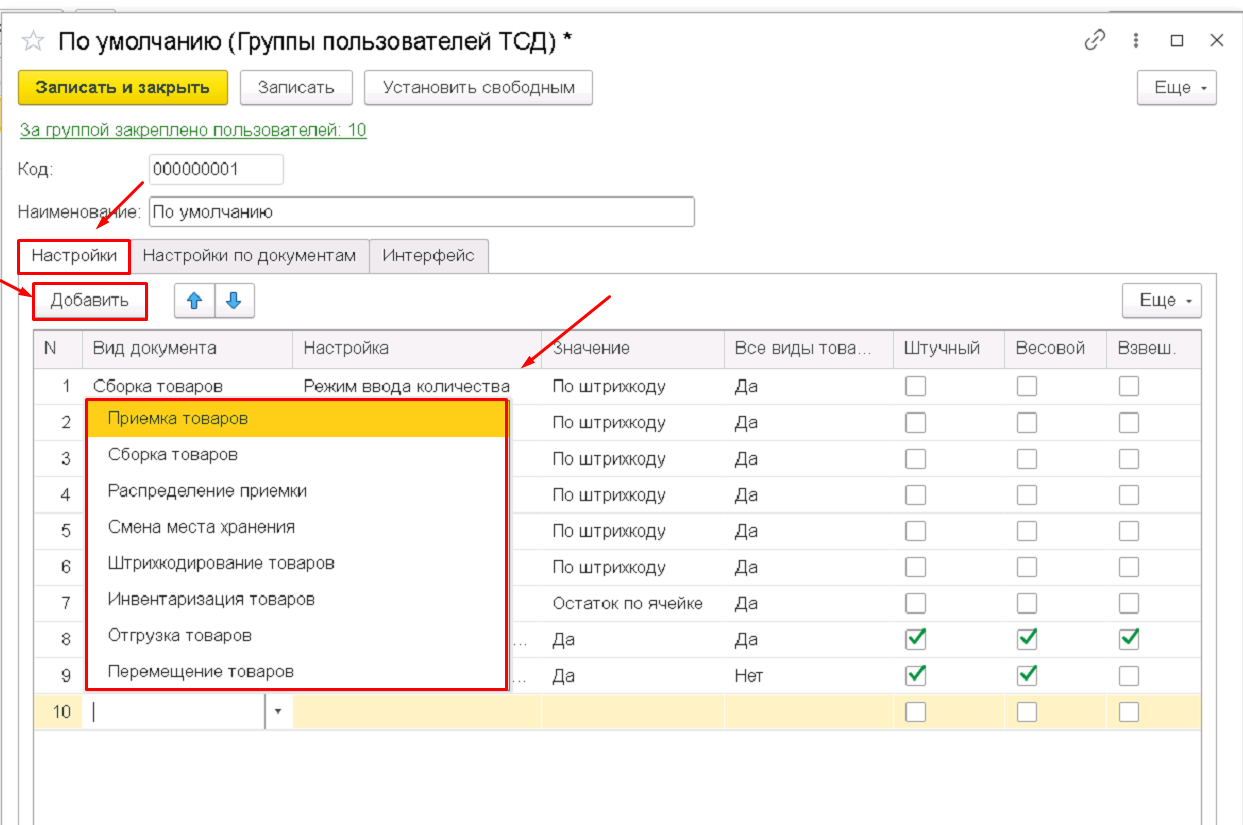Viewport: 1243px width, 825px height.
Task: Uncheck Взвеш. checkbox in row 8
Action: 1128,639
